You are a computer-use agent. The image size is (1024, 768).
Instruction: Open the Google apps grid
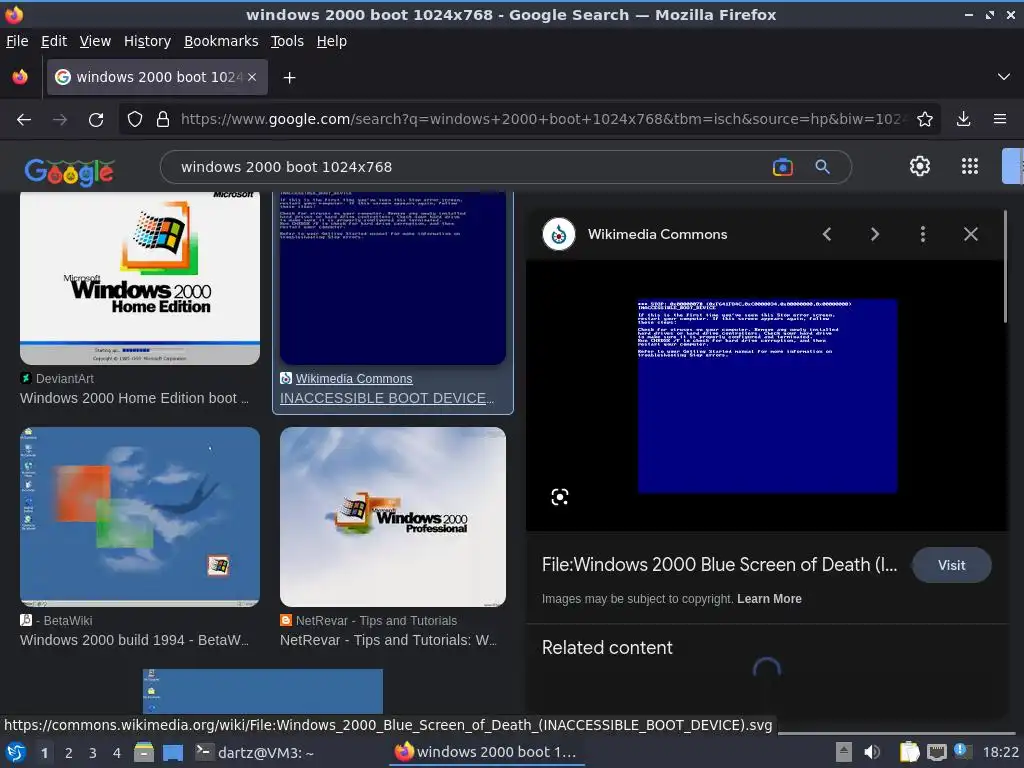(970, 167)
